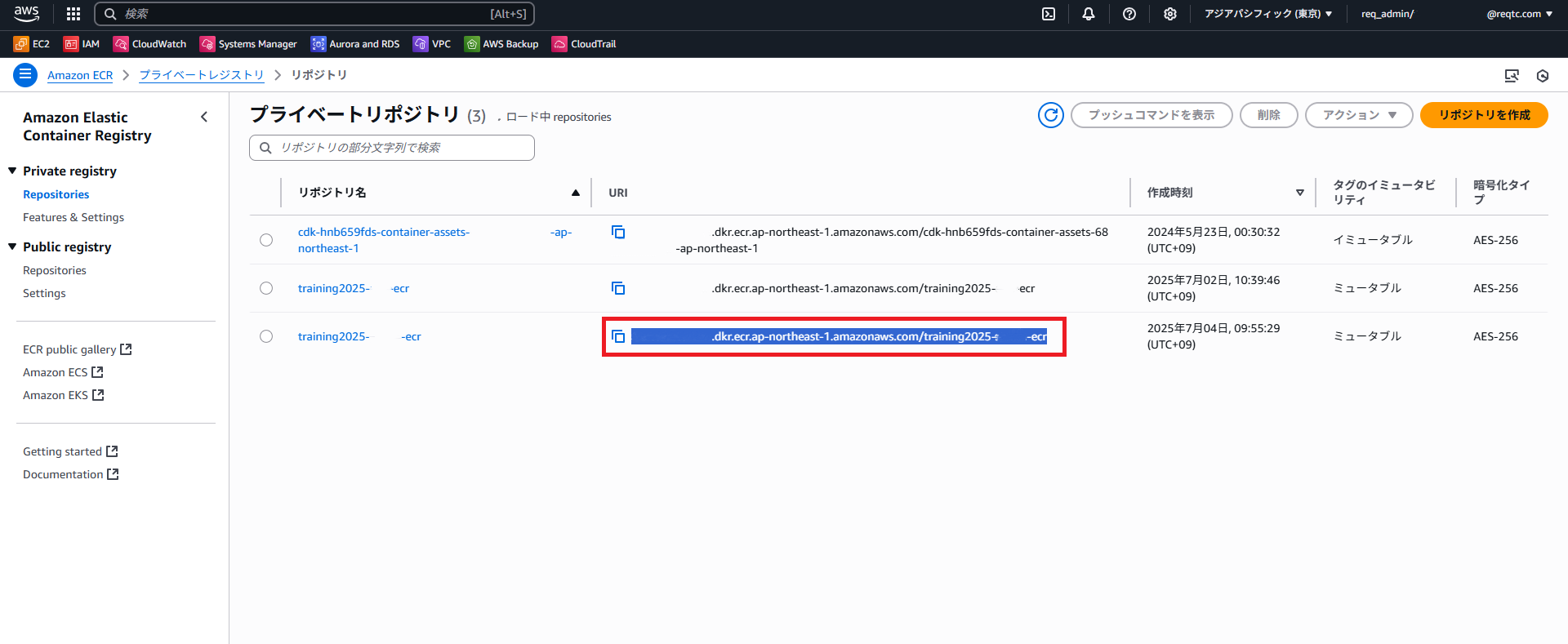Viewport: 1568px width, 644px height.
Task: Open training2025 repository created July 4
Action: pos(359,336)
